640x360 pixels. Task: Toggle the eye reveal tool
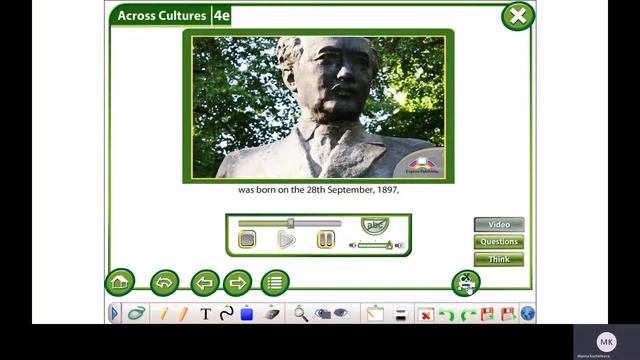[341, 313]
